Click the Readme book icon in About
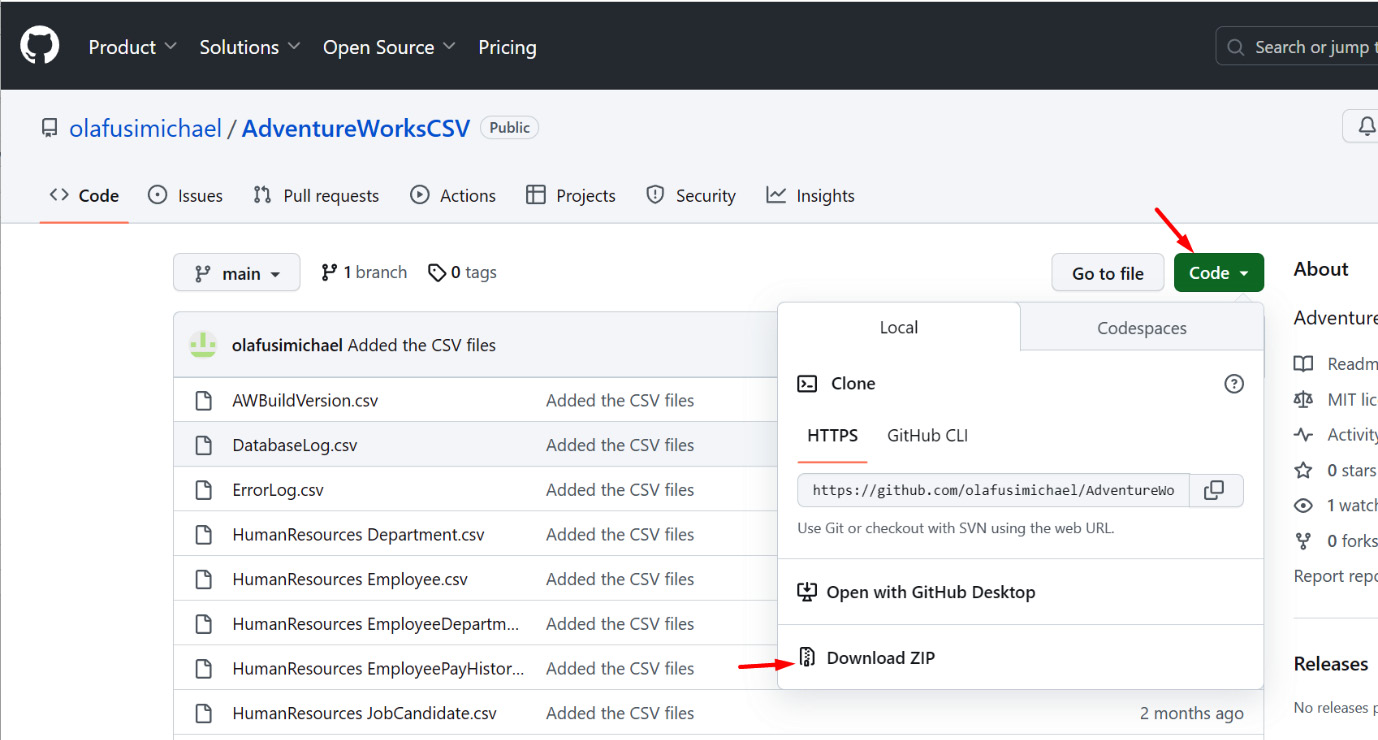1378x740 pixels. [1303, 364]
